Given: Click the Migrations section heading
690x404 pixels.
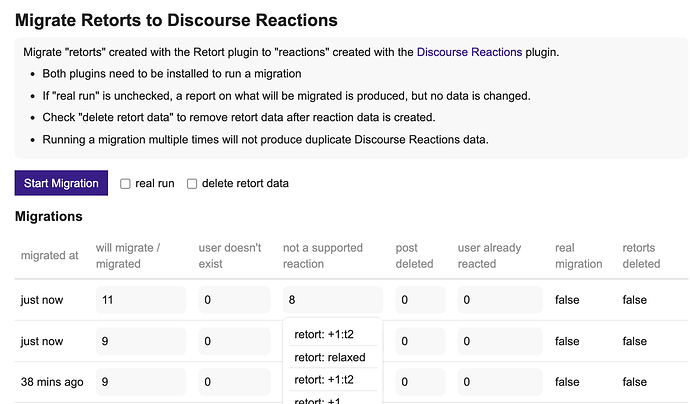Looking at the screenshot, I should pyautogui.click(x=48, y=217).
